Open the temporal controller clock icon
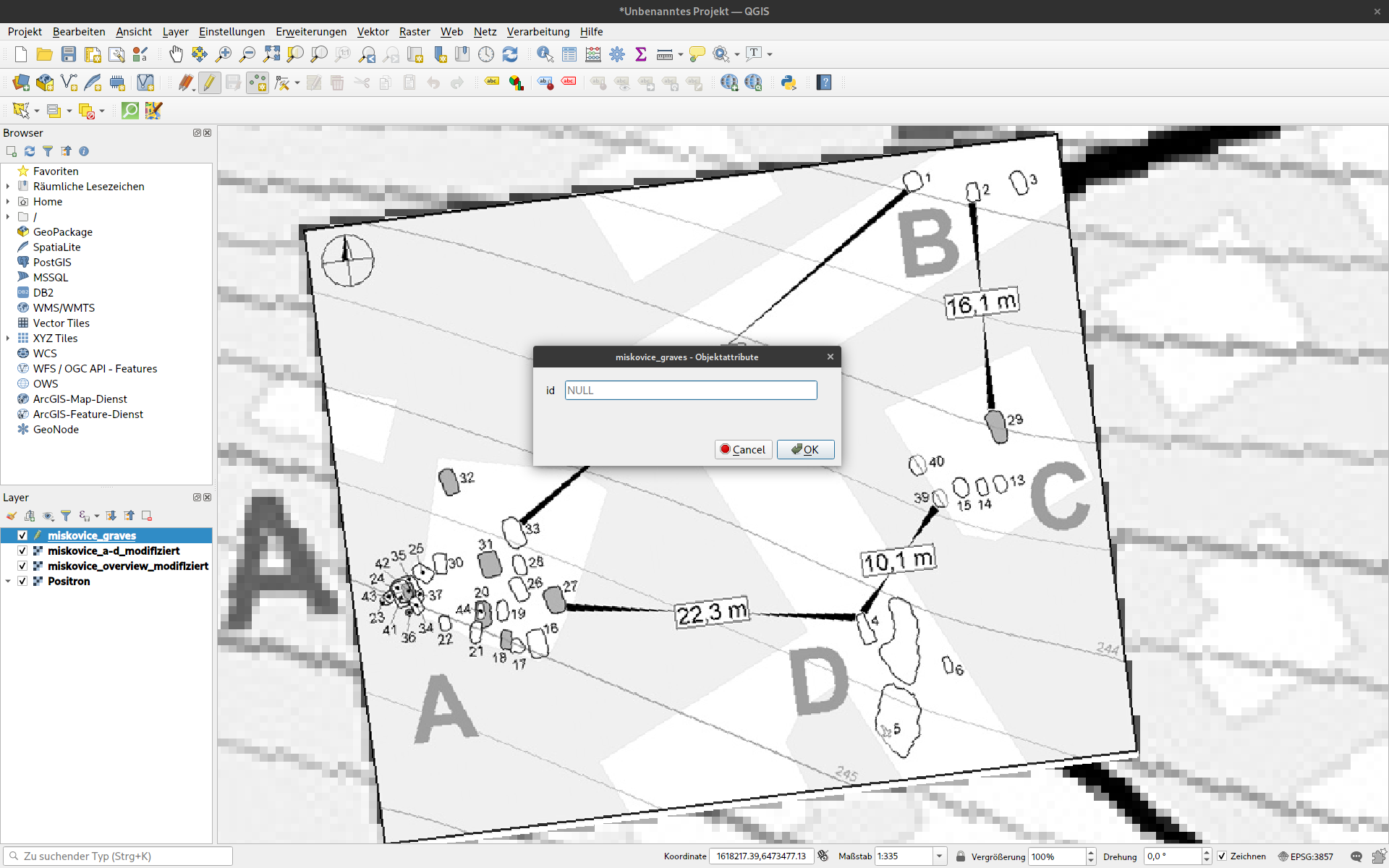This screenshot has height=868, width=1389. click(486, 54)
